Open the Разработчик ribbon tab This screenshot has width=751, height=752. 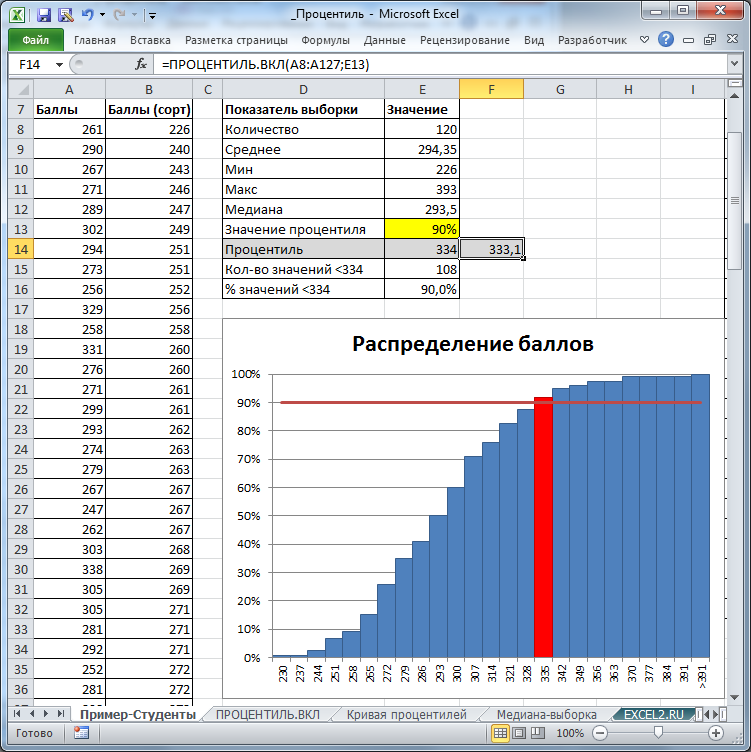pos(592,40)
